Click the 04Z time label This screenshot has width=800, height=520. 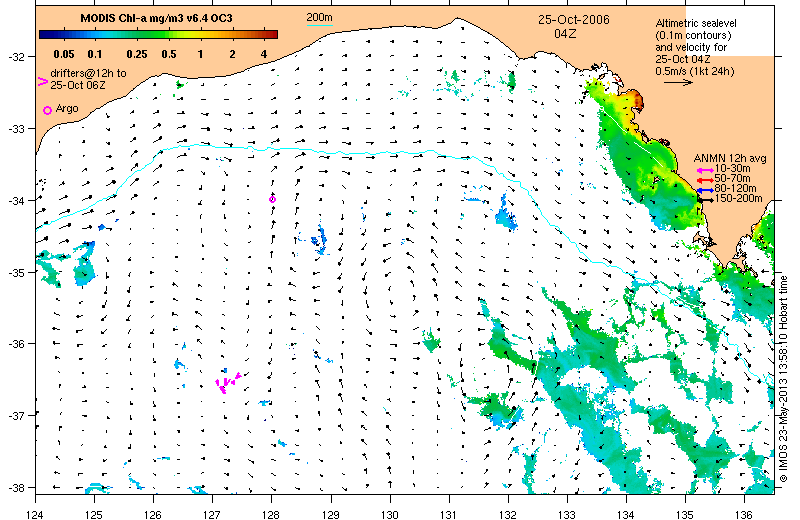[x=565, y=34]
